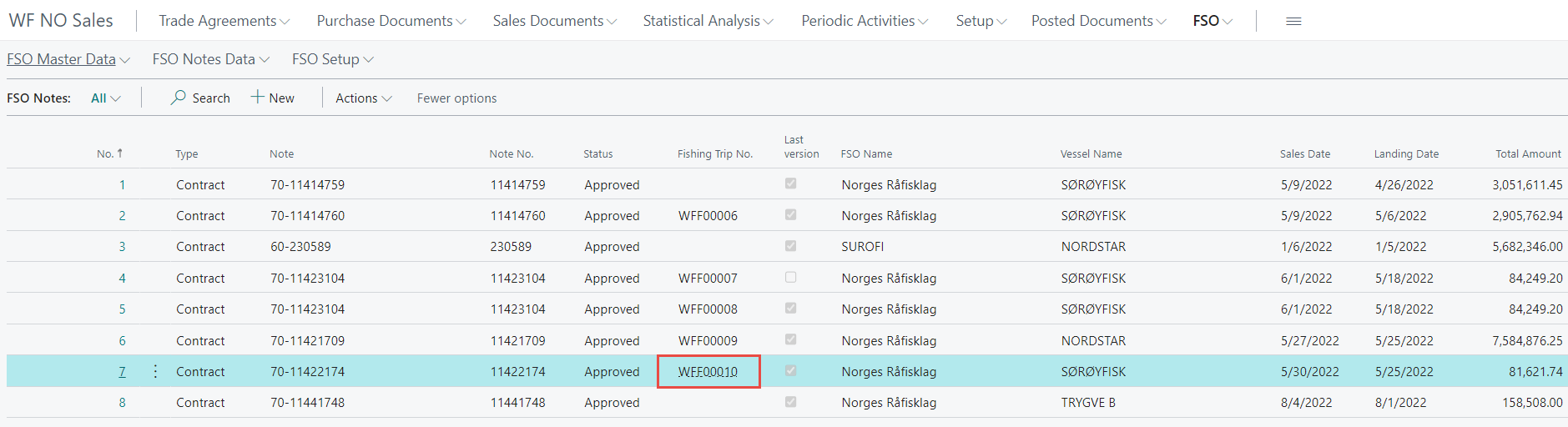The height and width of the screenshot is (427, 1568).
Task: Click the New plus icon
Action: pyautogui.click(x=258, y=98)
